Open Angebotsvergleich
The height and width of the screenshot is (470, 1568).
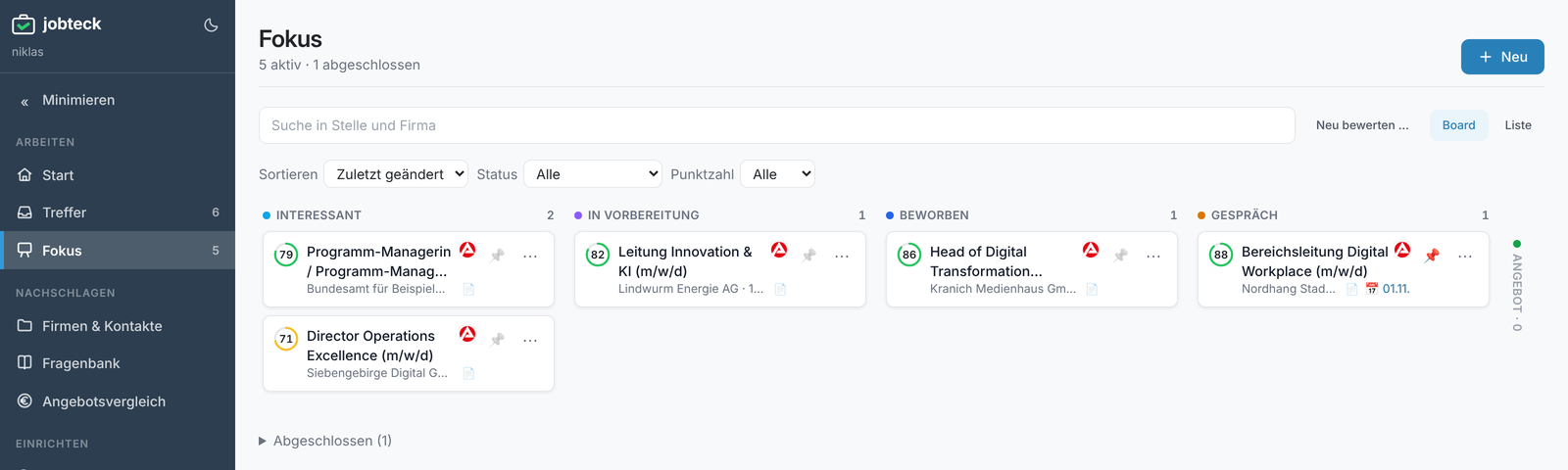click(118, 401)
